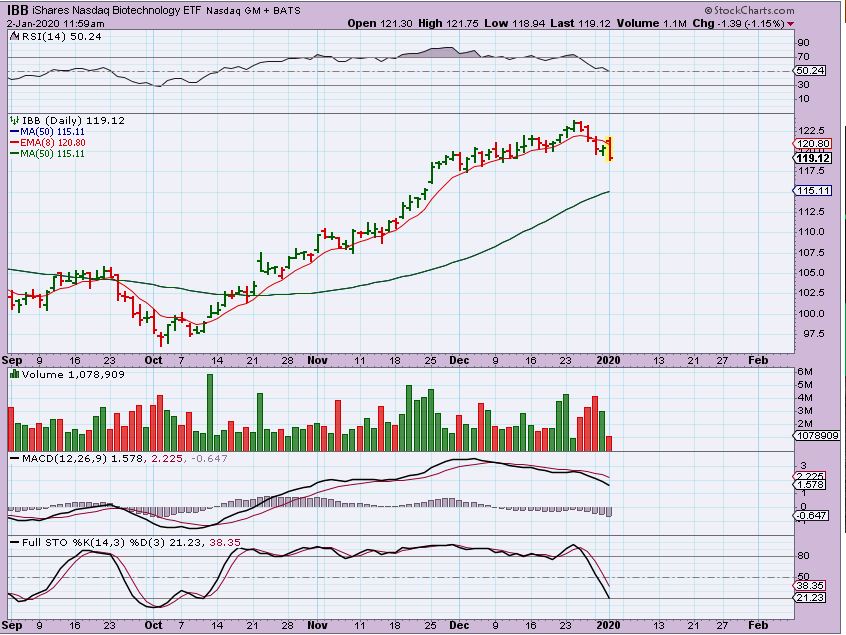This screenshot has height=635, width=846.
Task: Click the Dec label under the price chart
Action: point(459,360)
